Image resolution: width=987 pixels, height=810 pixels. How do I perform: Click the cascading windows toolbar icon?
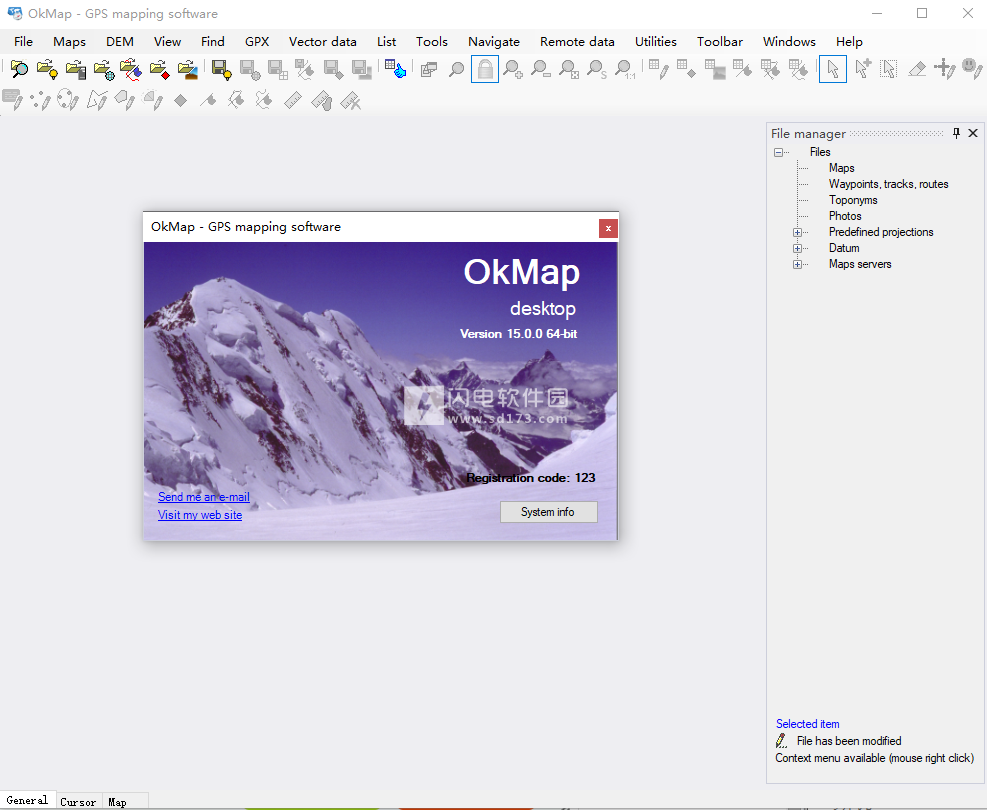click(429, 69)
